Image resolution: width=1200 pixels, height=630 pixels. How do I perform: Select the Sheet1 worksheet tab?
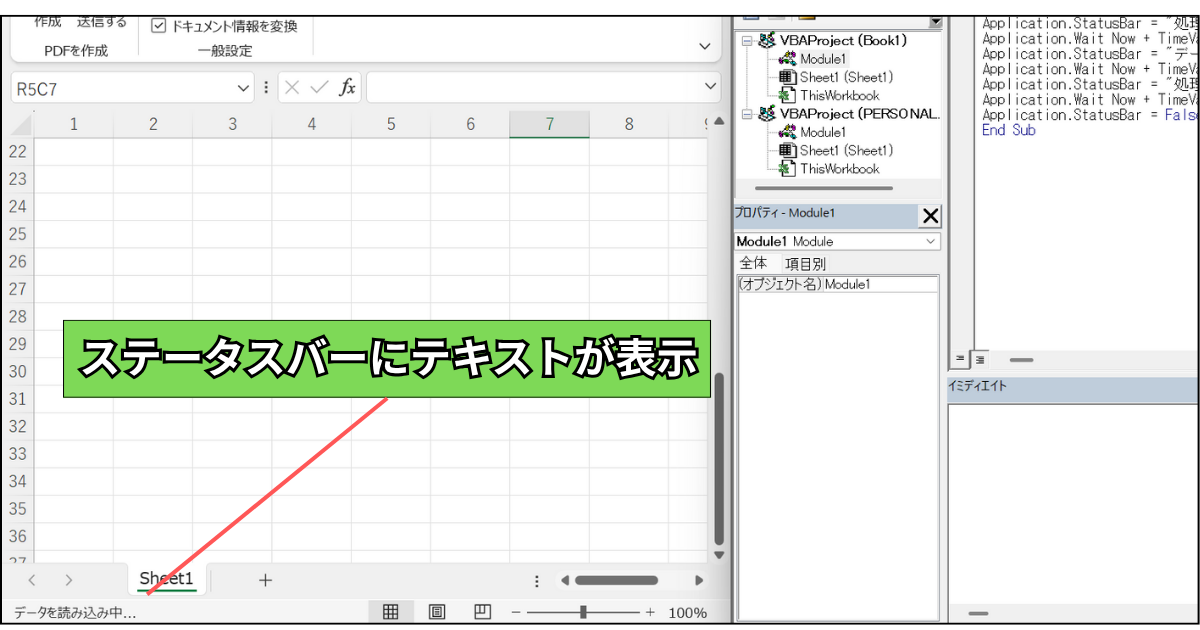pos(166,578)
